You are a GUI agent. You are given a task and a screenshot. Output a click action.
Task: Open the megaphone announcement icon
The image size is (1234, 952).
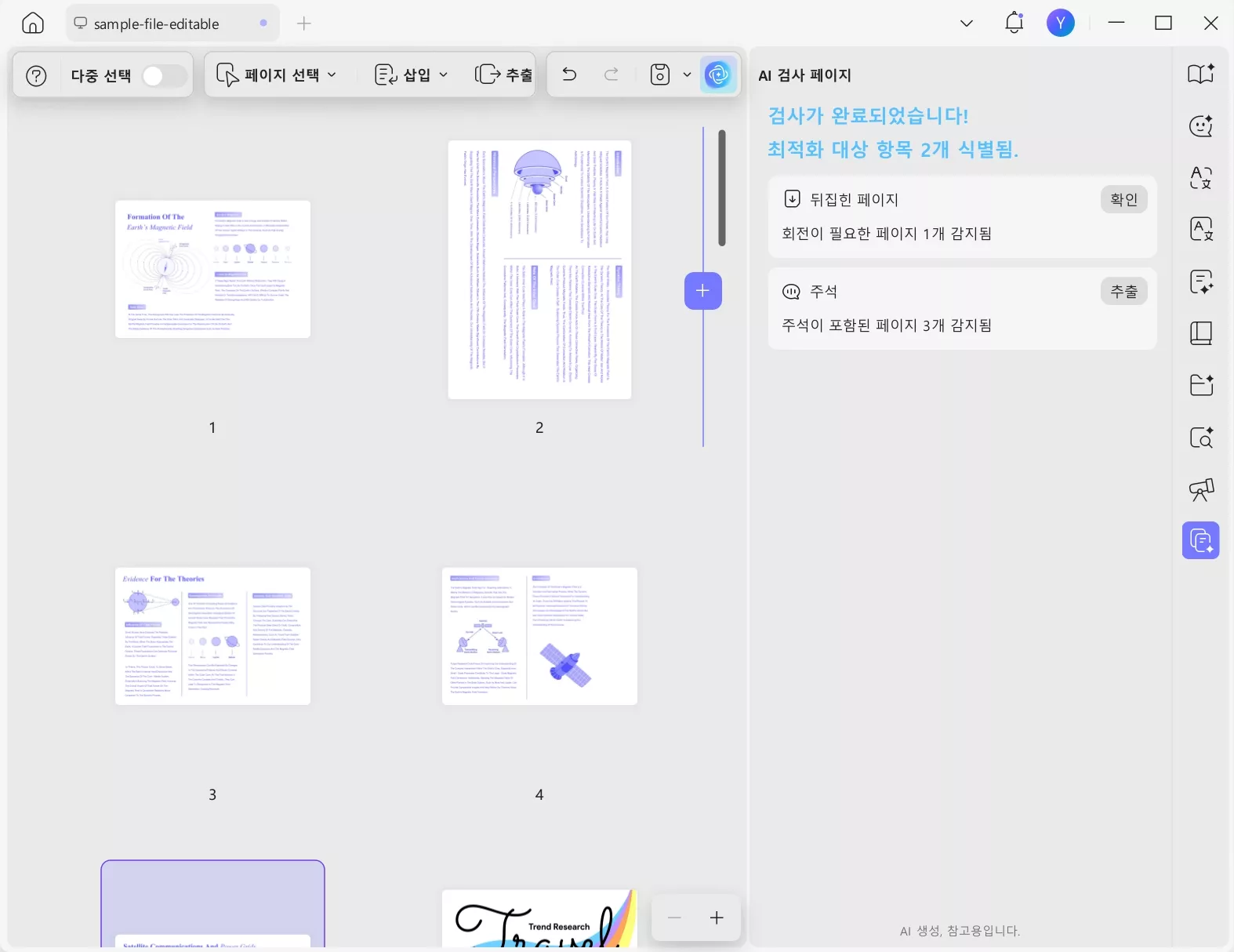(1201, 489)
